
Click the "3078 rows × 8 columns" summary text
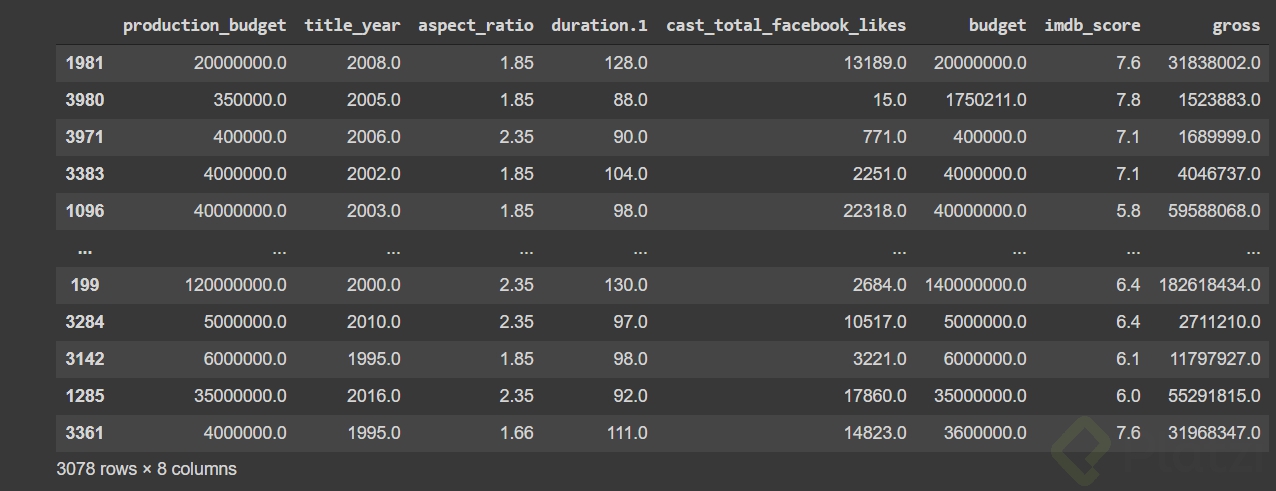pos(147,468)
